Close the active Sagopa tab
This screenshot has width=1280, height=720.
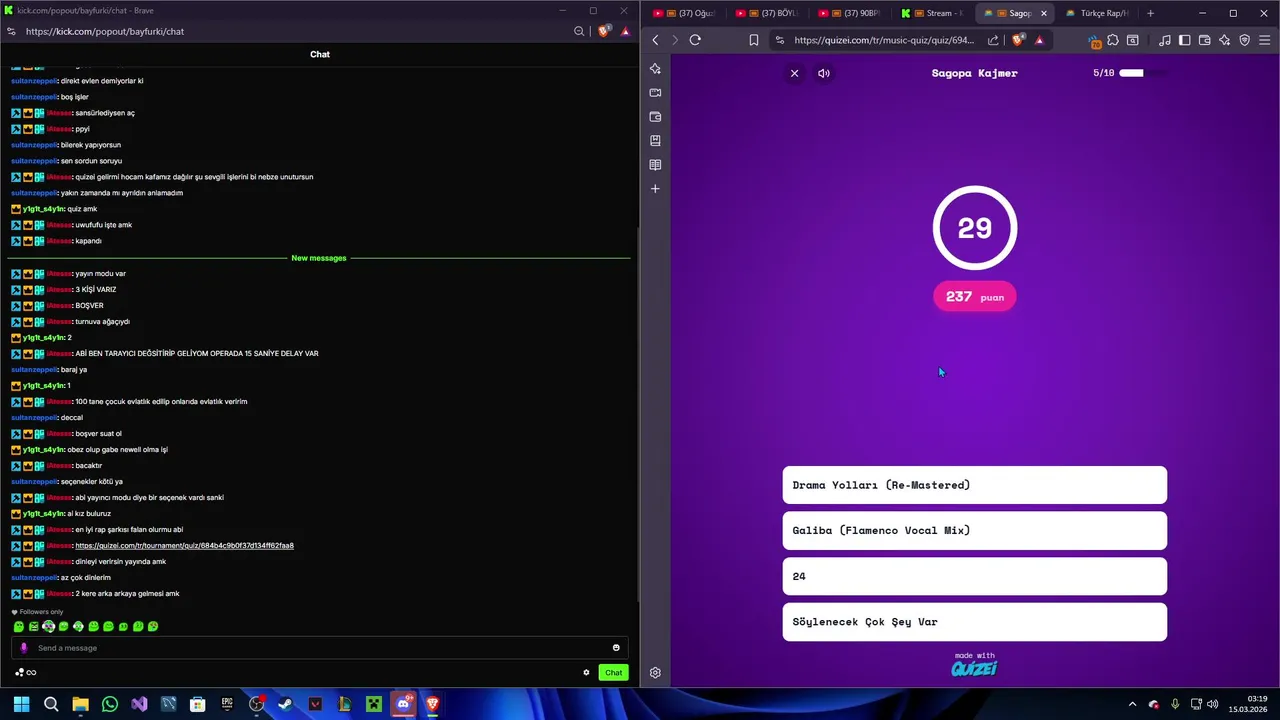point(1044,13)
